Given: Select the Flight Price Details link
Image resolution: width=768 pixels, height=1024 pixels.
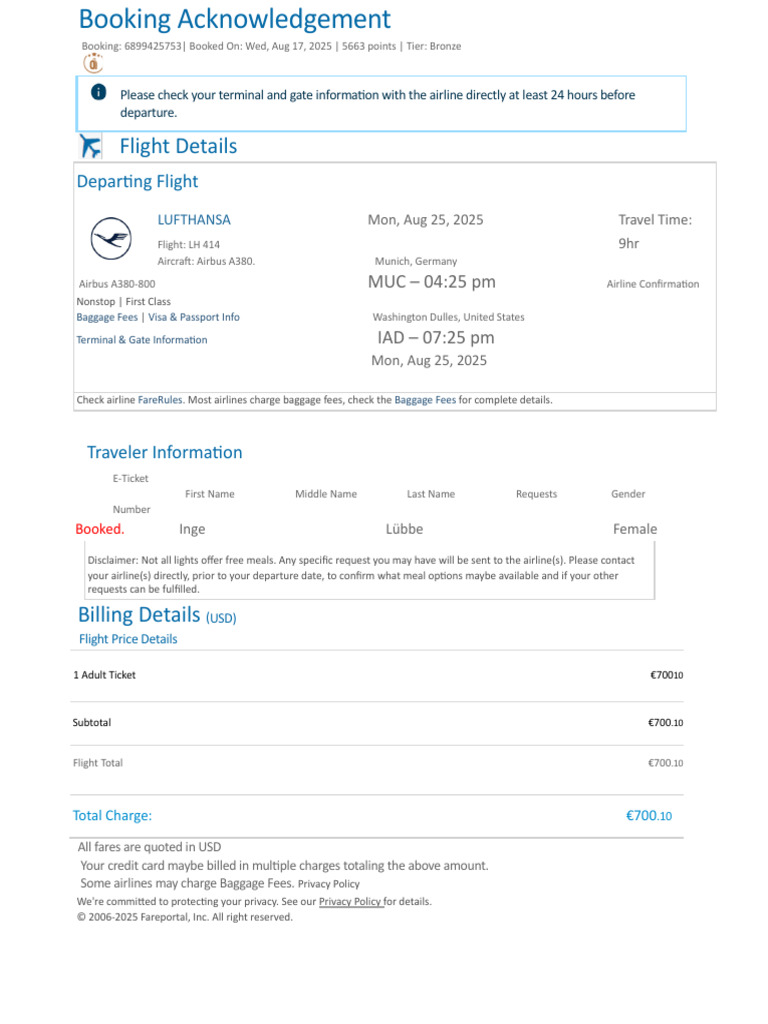Looking at the screenshot, I should 128,639.
